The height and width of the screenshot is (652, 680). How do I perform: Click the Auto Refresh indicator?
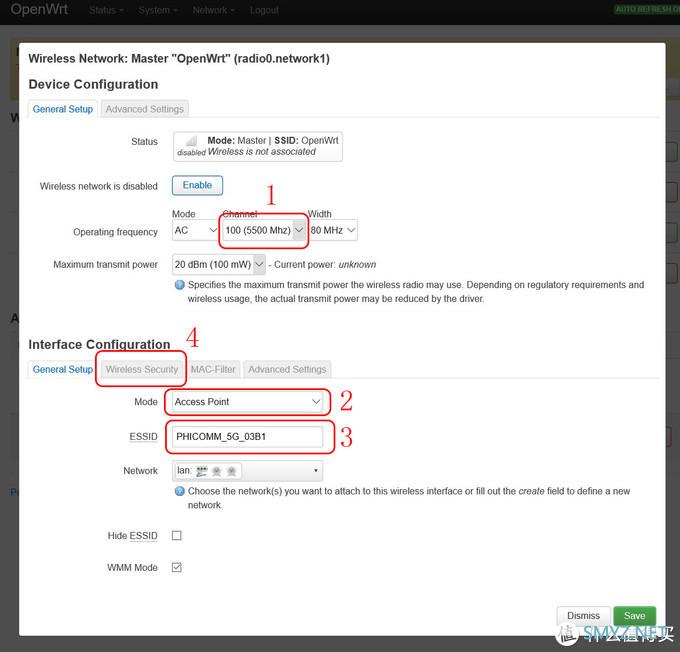click(647, 10)
